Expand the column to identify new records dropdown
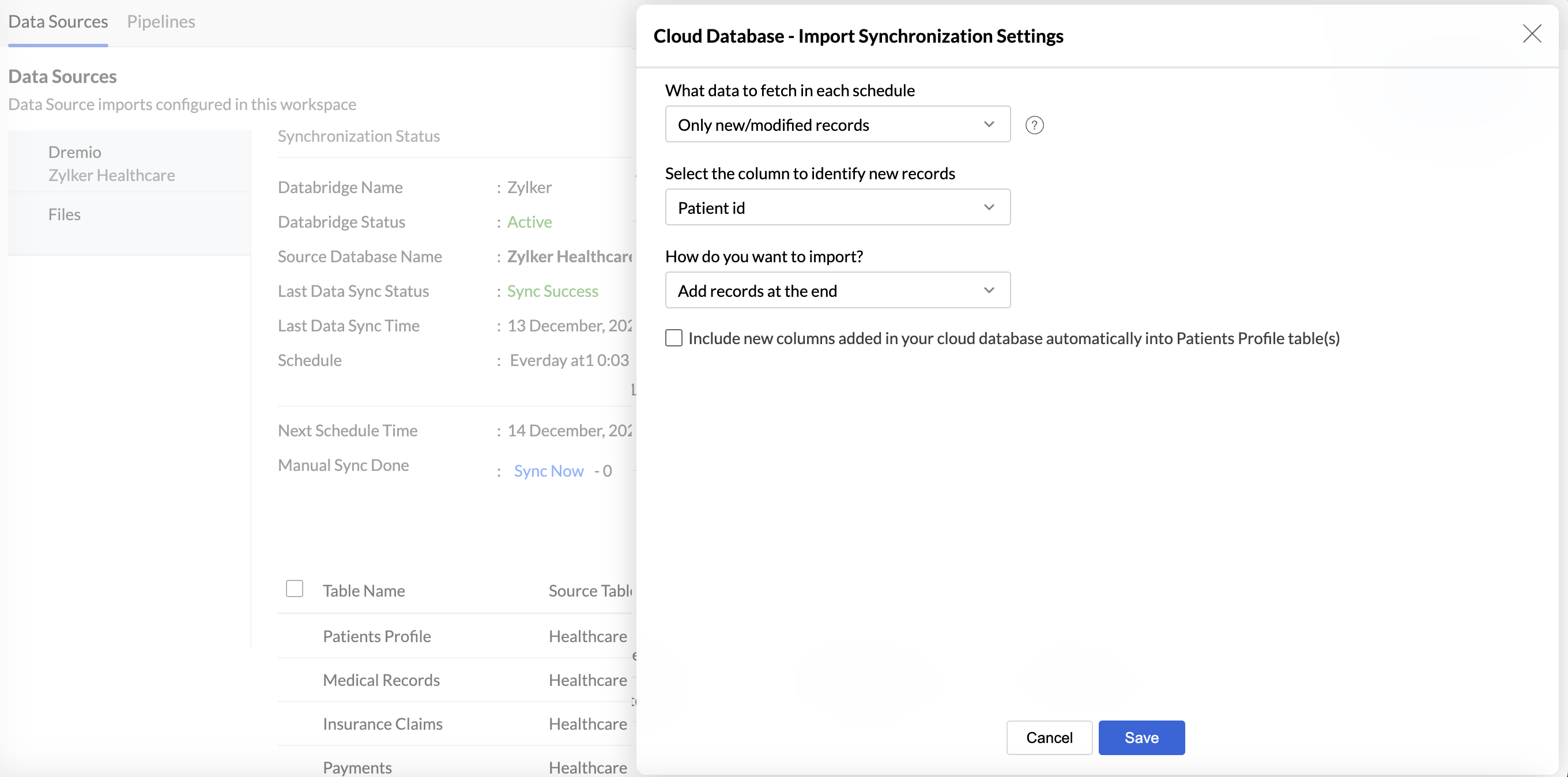 point(836,208)
